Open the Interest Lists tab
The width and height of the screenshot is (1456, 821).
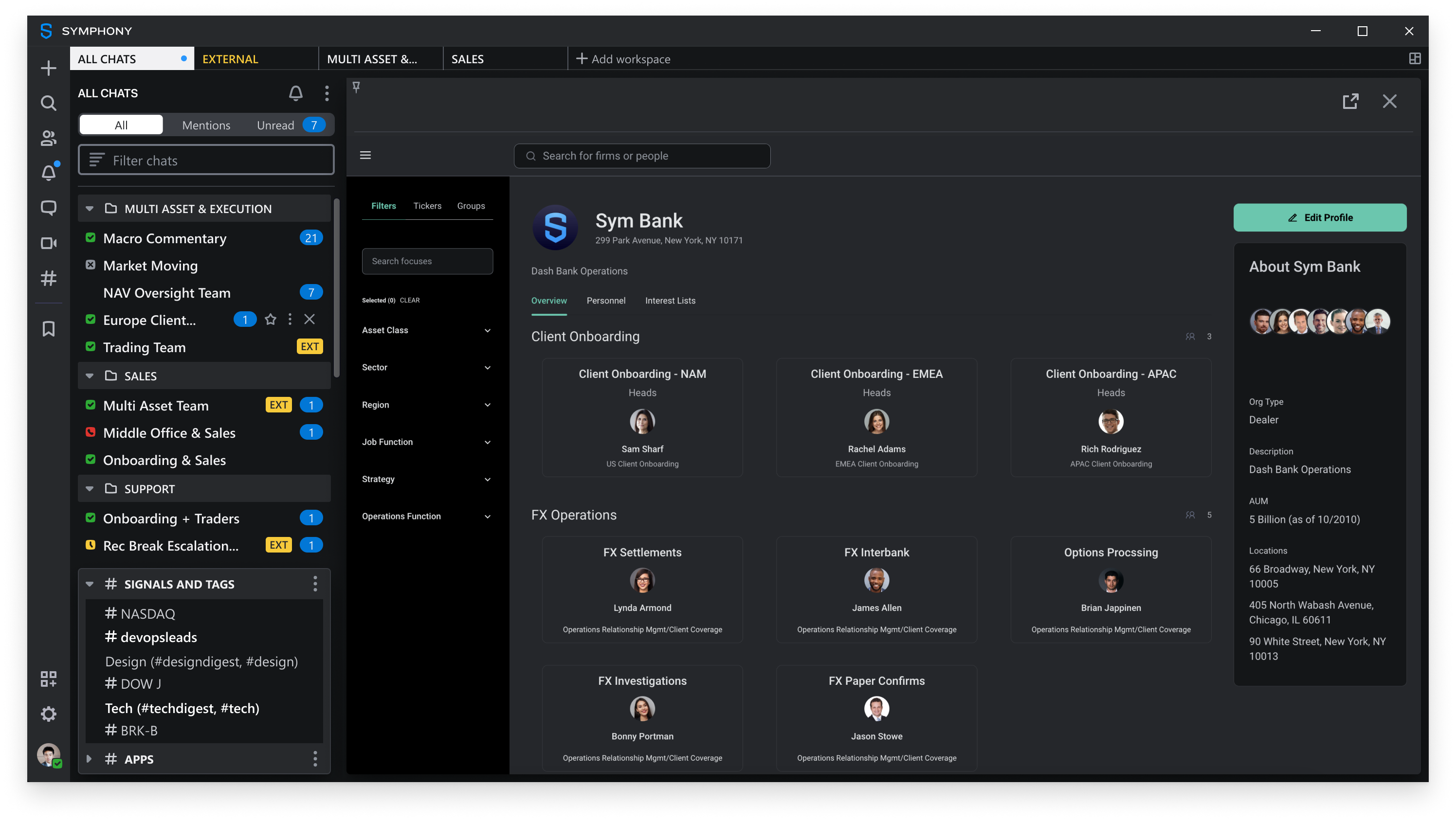coord(670,301)
